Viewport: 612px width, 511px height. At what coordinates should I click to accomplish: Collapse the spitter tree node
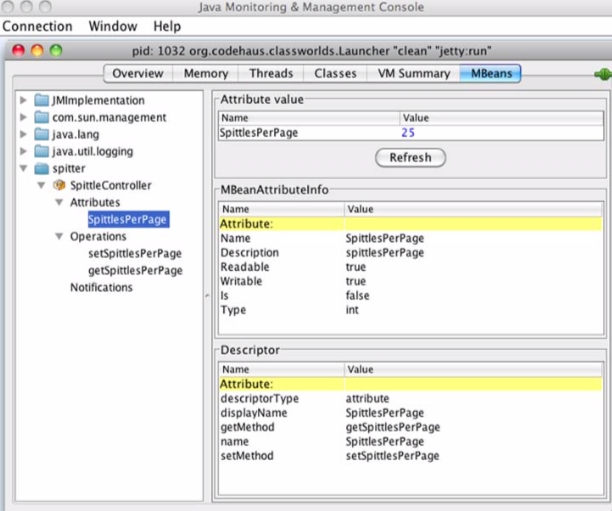pyautogui.click(x=23, y=169)
